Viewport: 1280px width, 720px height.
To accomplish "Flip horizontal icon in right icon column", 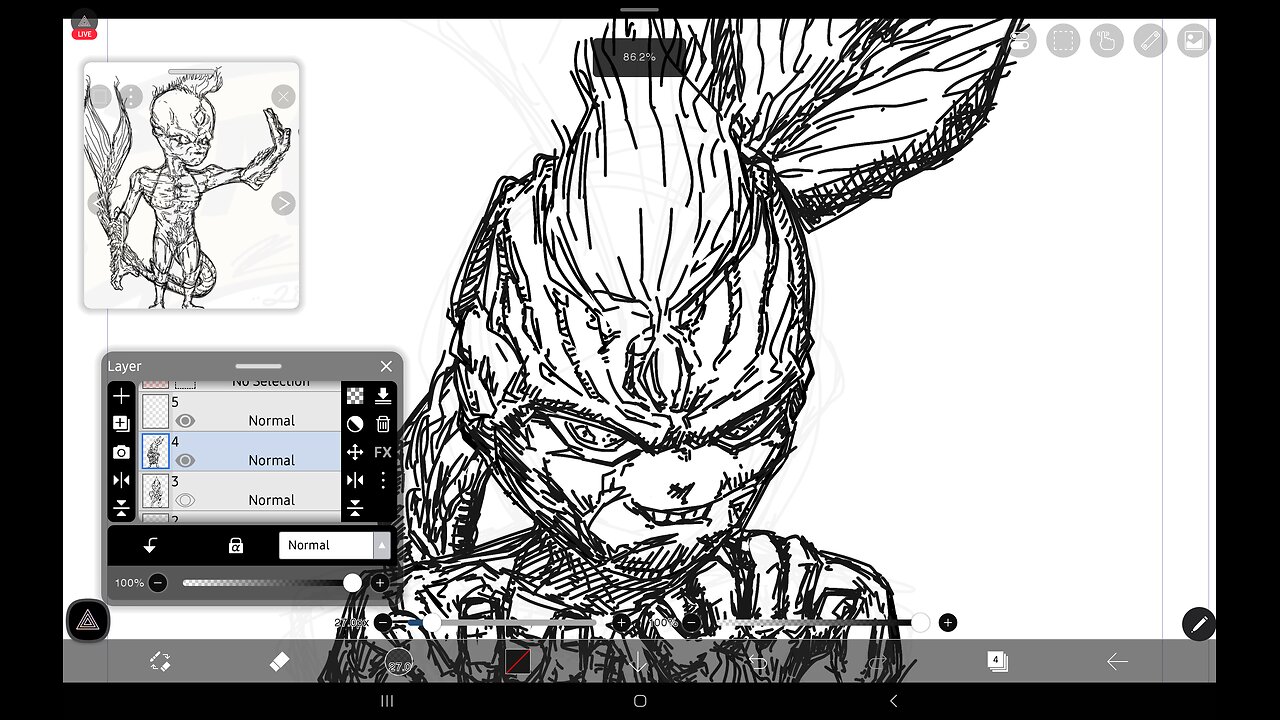I will click(355, 480).
